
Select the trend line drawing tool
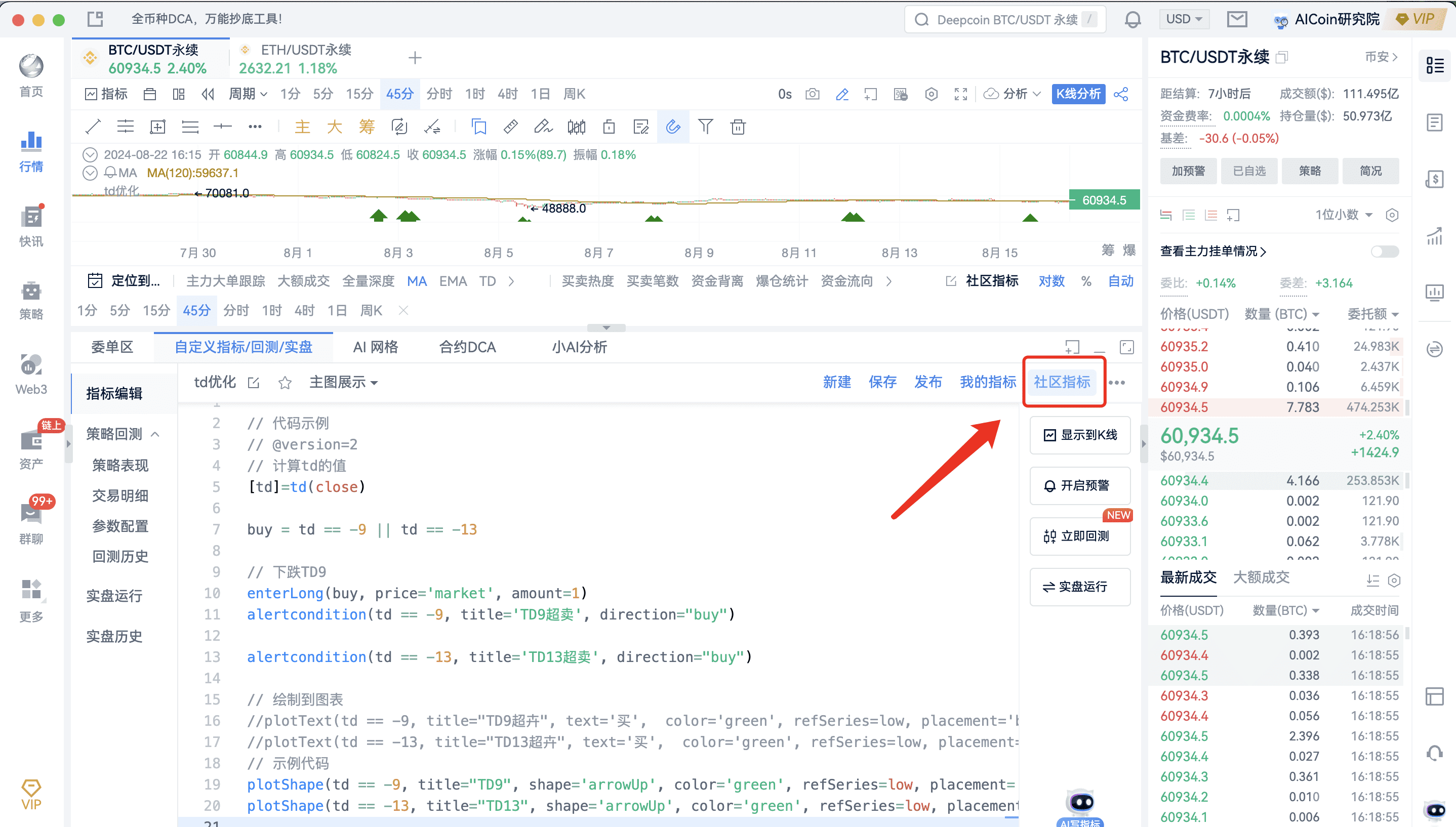(x=93, y=127)
